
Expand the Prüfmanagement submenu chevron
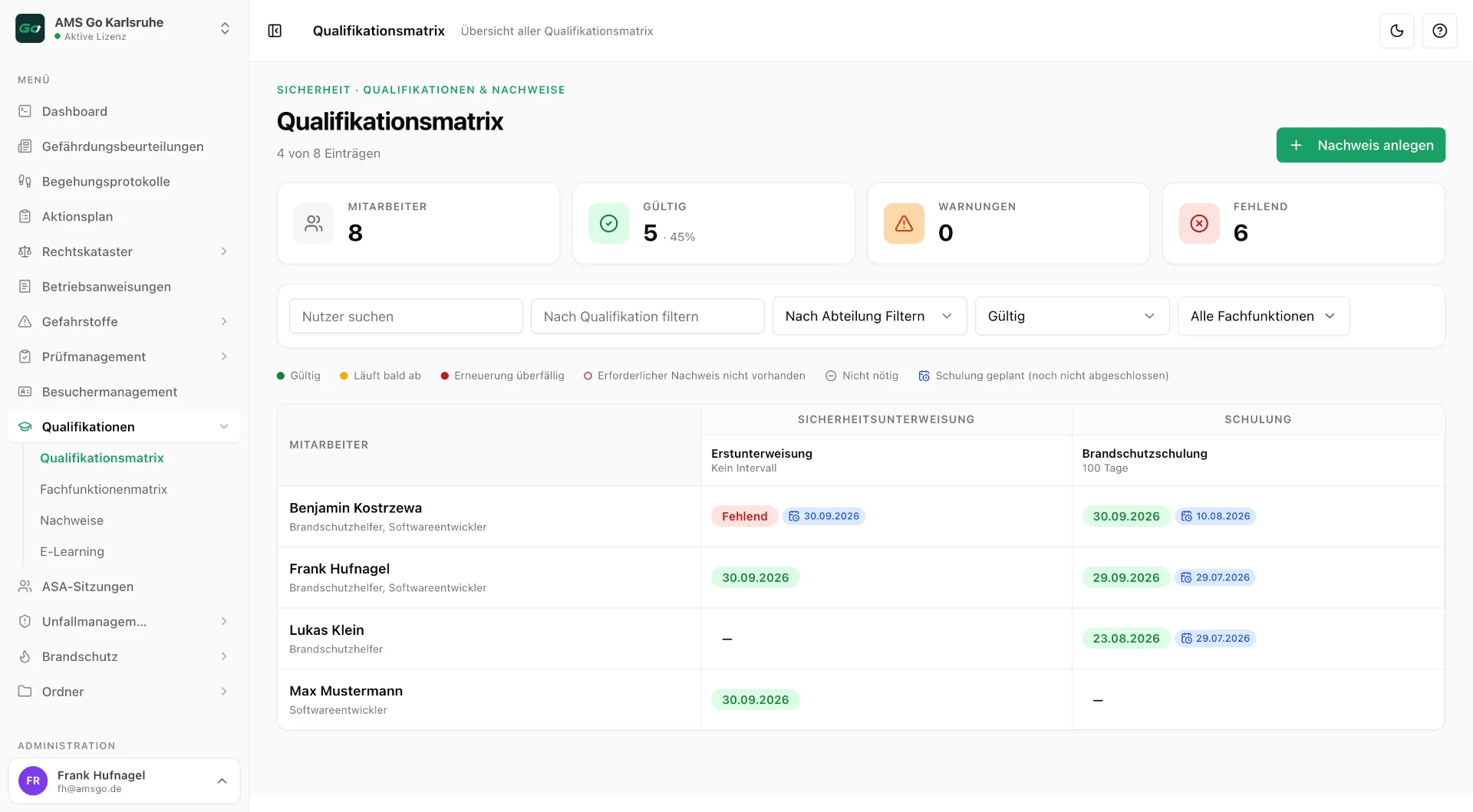[x=224, y=357]
